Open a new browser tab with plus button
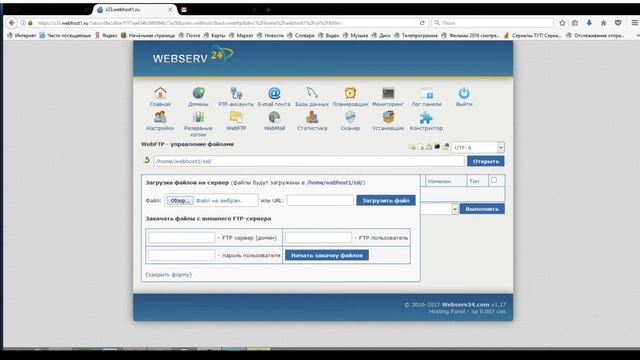640x360 pixels. pos(268,9)
